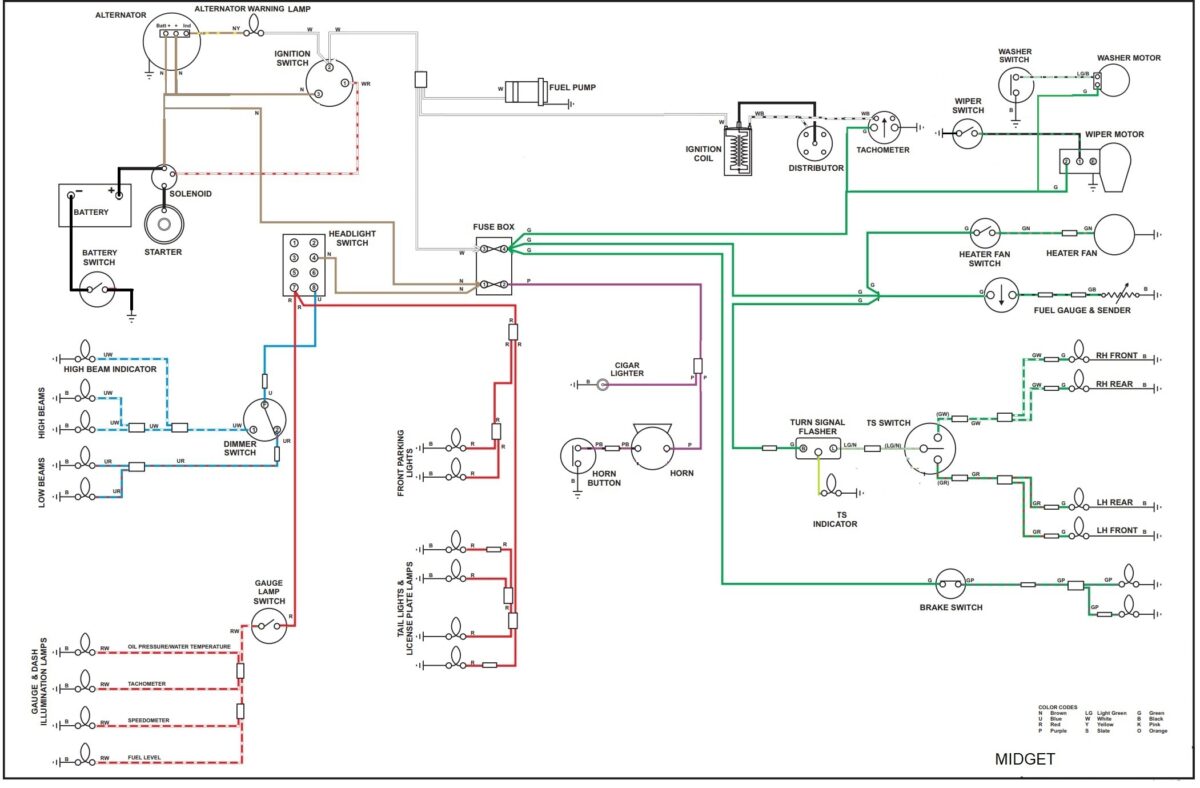Click the tachometer gauge symbol
This screenshot has height=788, width=1200.
883,126
